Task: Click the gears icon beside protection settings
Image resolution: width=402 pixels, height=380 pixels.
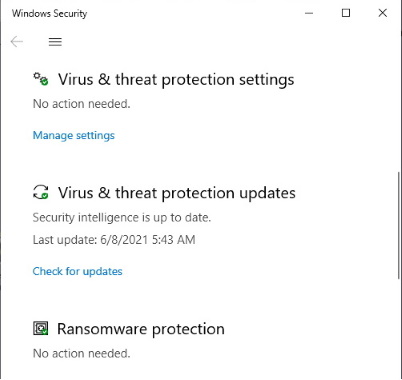Action: pos(41,79)
